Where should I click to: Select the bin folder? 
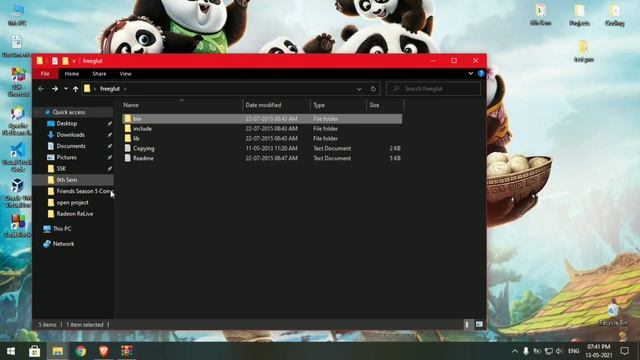tap(262, 118)
